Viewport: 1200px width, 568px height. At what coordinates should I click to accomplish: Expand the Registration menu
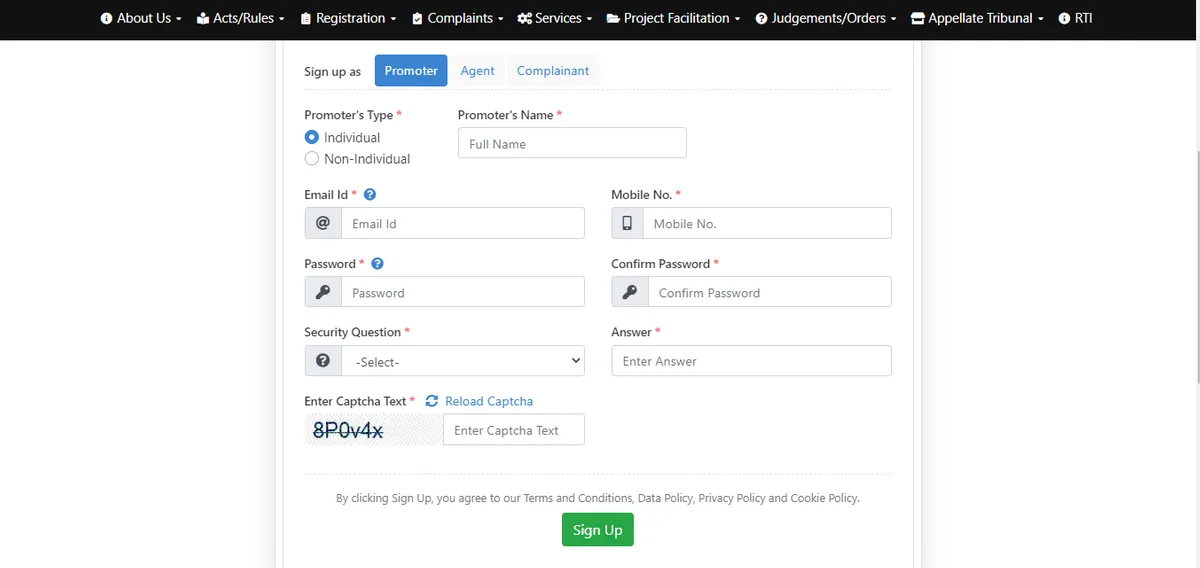click(x=349, y=18)
